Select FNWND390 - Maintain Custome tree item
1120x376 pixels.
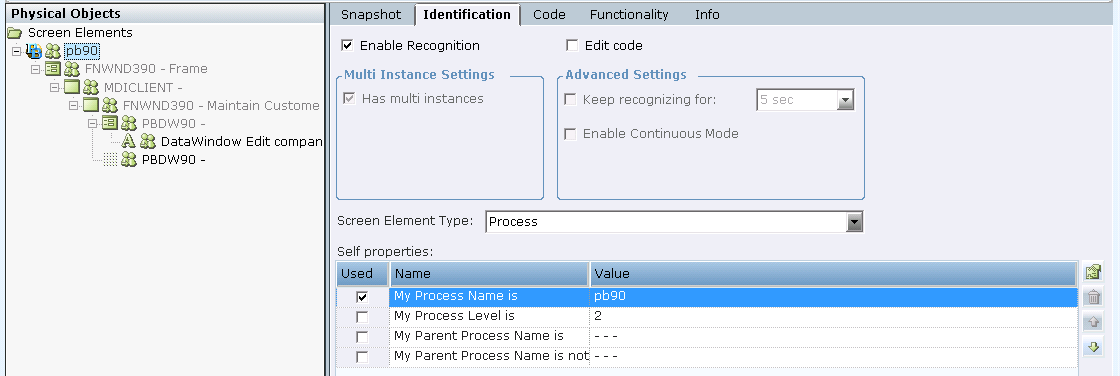[x=221, y=106]
